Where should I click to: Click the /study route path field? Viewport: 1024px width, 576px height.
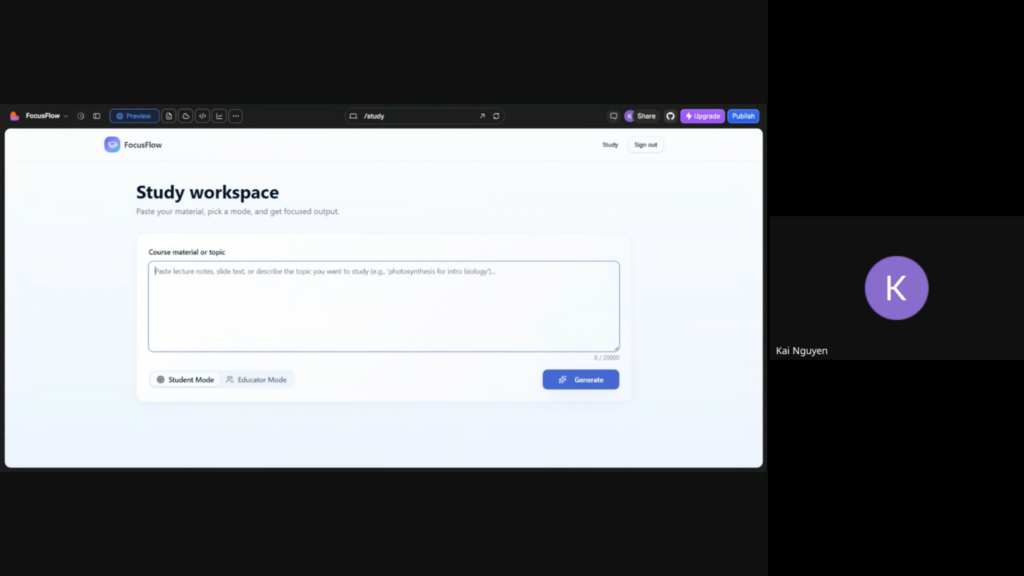(x=415, y=116)
